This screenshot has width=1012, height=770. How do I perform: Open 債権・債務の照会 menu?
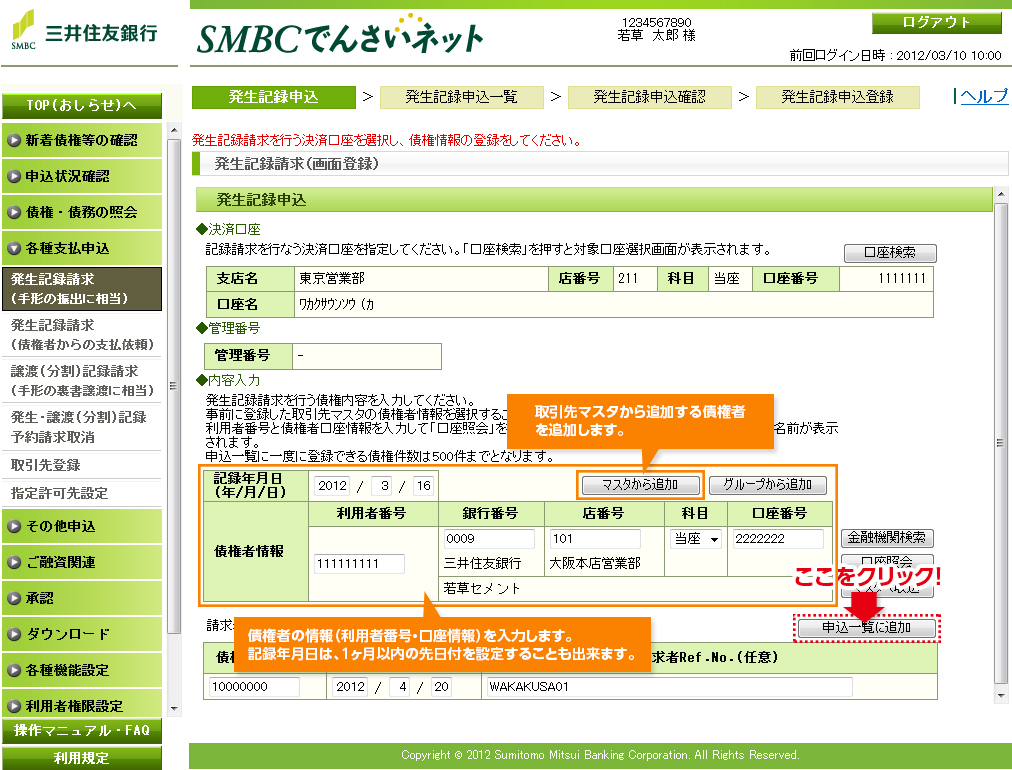point(82,212)
